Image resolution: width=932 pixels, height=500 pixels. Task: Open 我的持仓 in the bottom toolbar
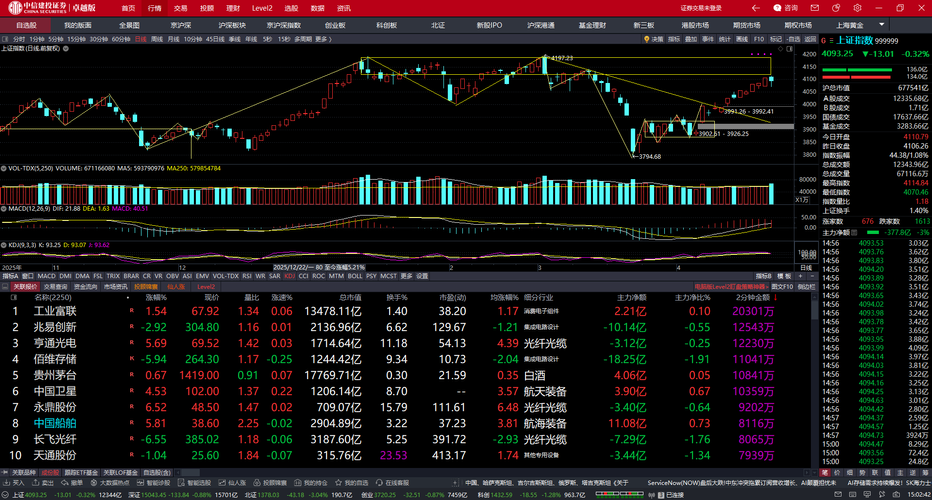[311, 483]
